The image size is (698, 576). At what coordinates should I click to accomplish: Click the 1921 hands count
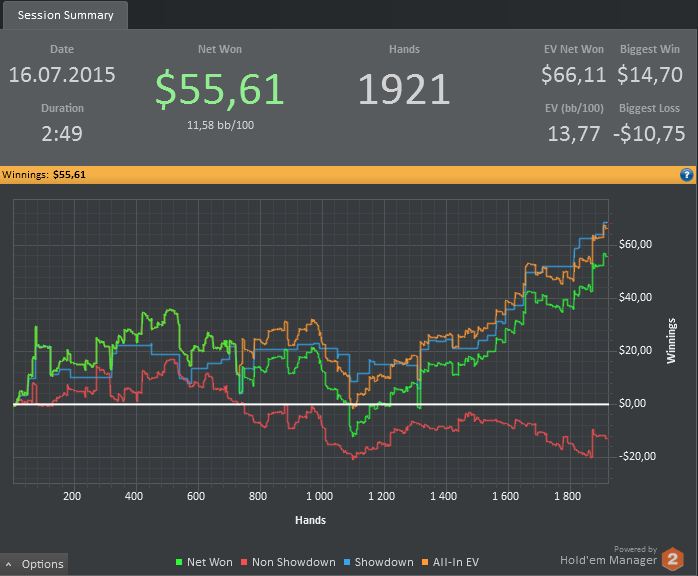point(404,89)
